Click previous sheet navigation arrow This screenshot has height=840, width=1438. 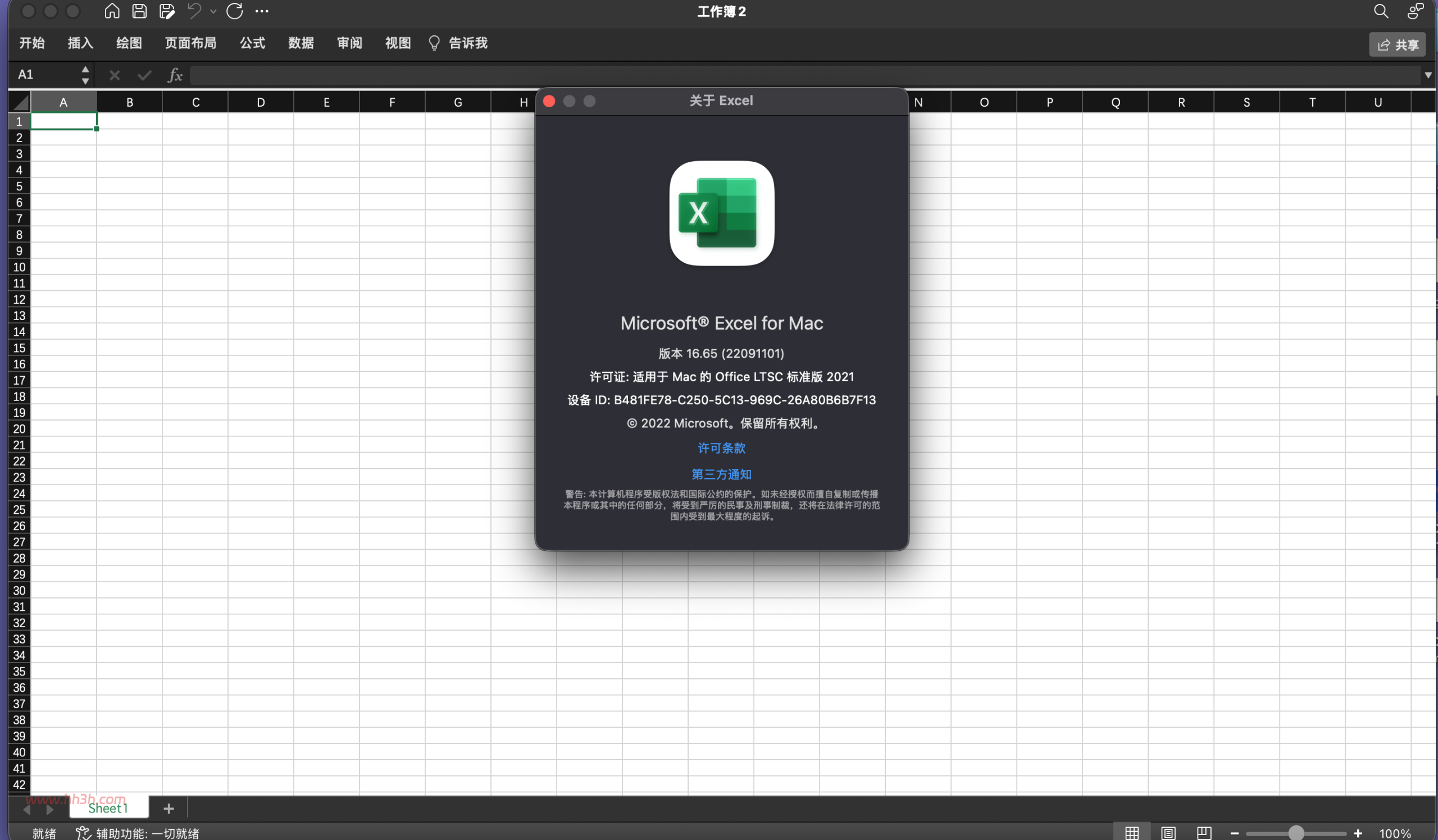coord(27,809)
